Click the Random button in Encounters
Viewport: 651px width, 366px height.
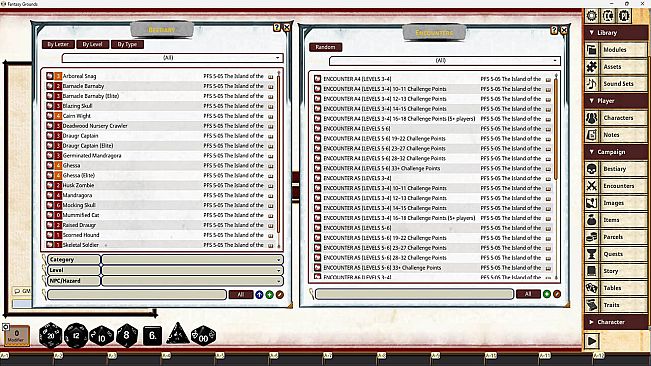click(x=326, y=47)
